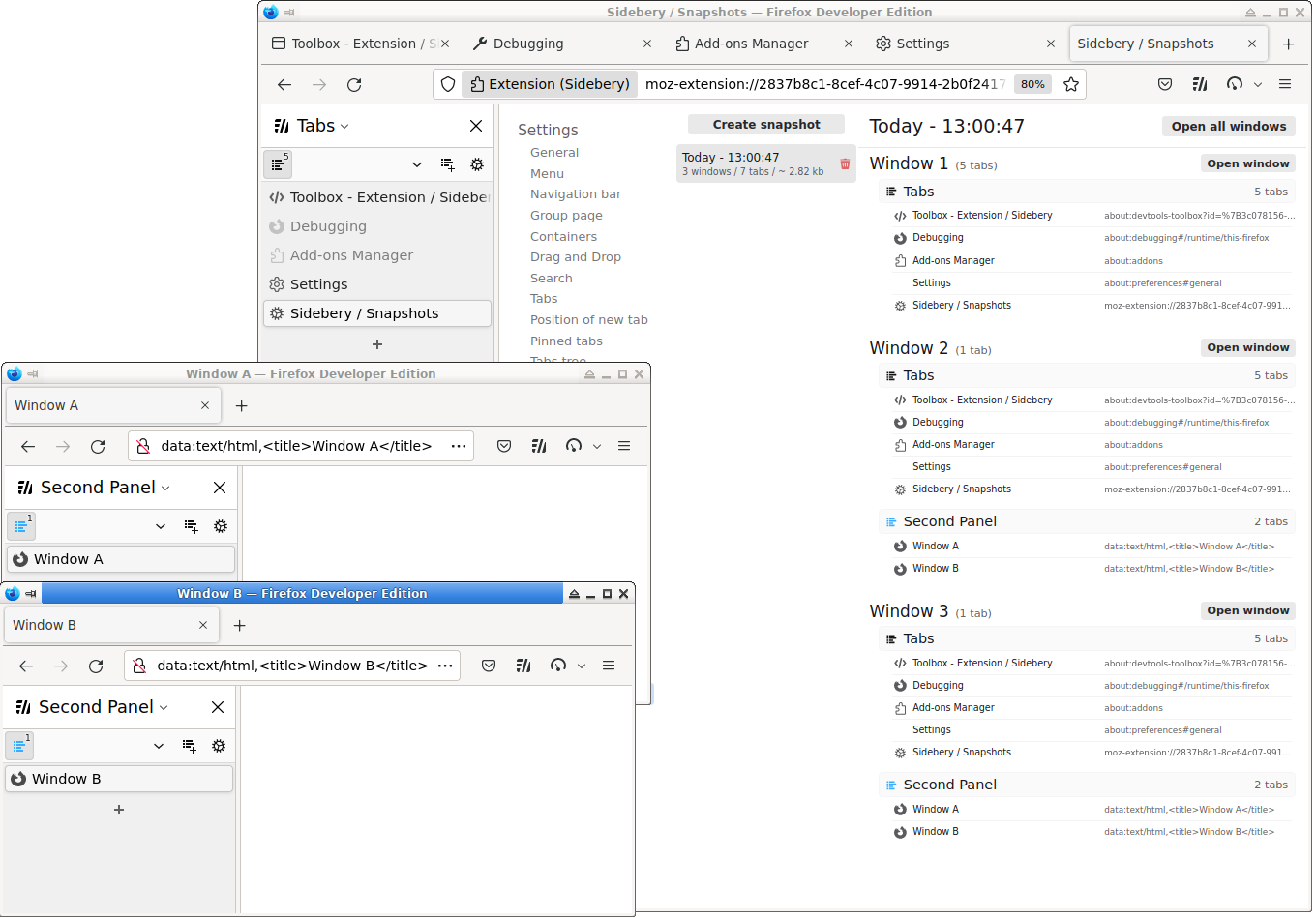The image size is (1316, 918).
Task: Go to Containers settings section
Action: click(x=563, y=237)
